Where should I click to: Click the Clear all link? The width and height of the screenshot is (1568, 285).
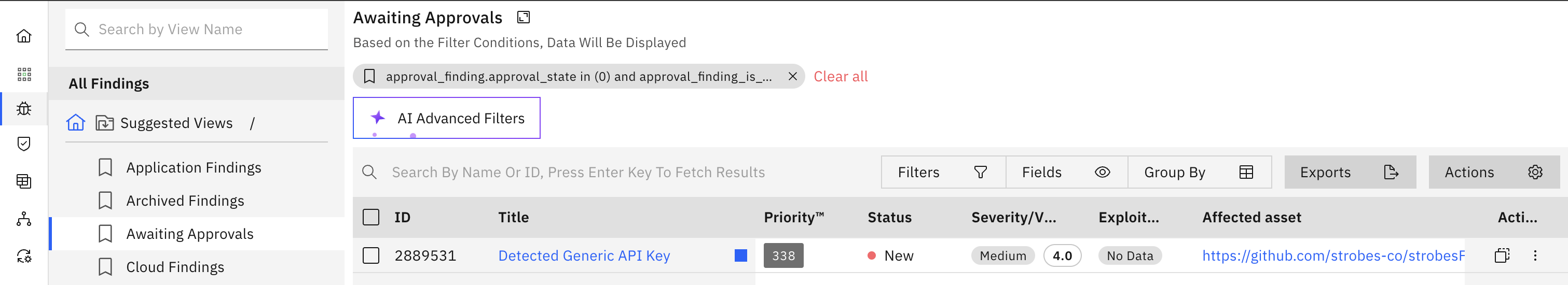[x=840, y=77]
